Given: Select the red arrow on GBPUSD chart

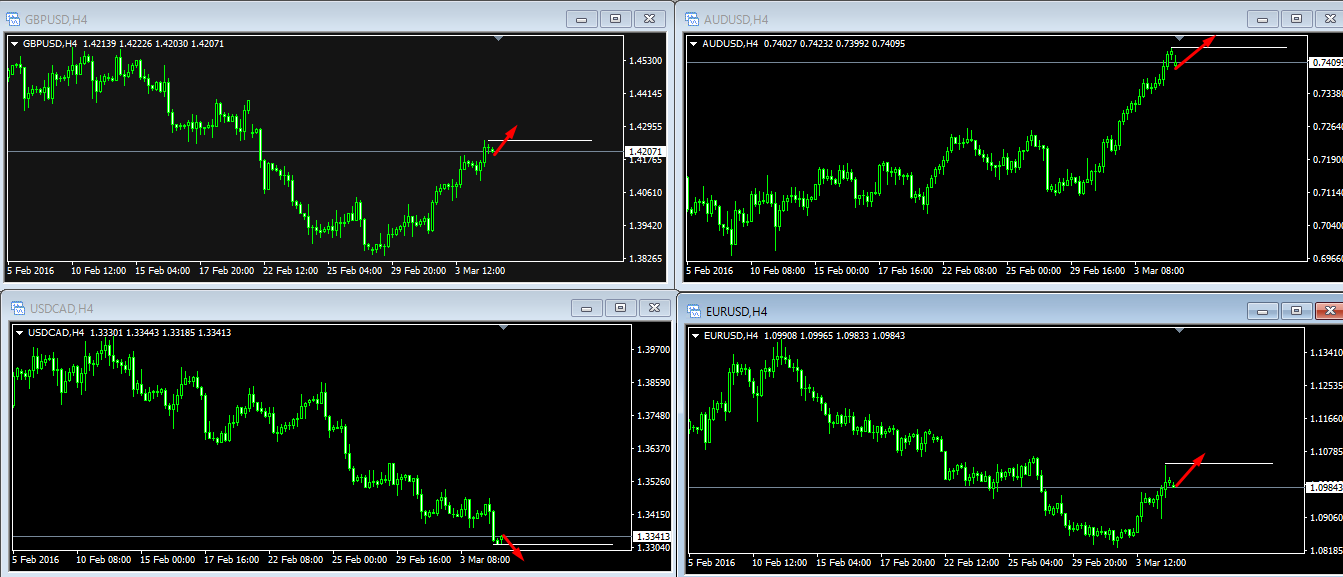Looking at the screenshot, I should pyautogui.click(x=505, y=140).
